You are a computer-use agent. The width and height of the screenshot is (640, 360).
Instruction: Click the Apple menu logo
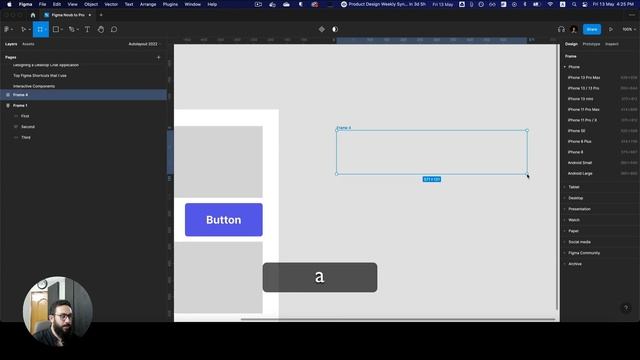click(9, 4)
